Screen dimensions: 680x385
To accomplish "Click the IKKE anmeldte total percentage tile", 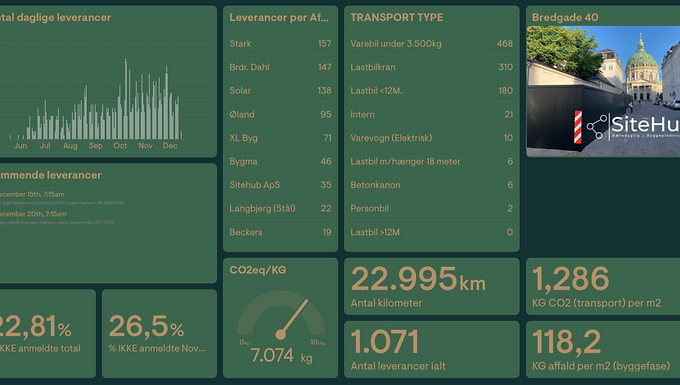I will click(x=48, y=333).
